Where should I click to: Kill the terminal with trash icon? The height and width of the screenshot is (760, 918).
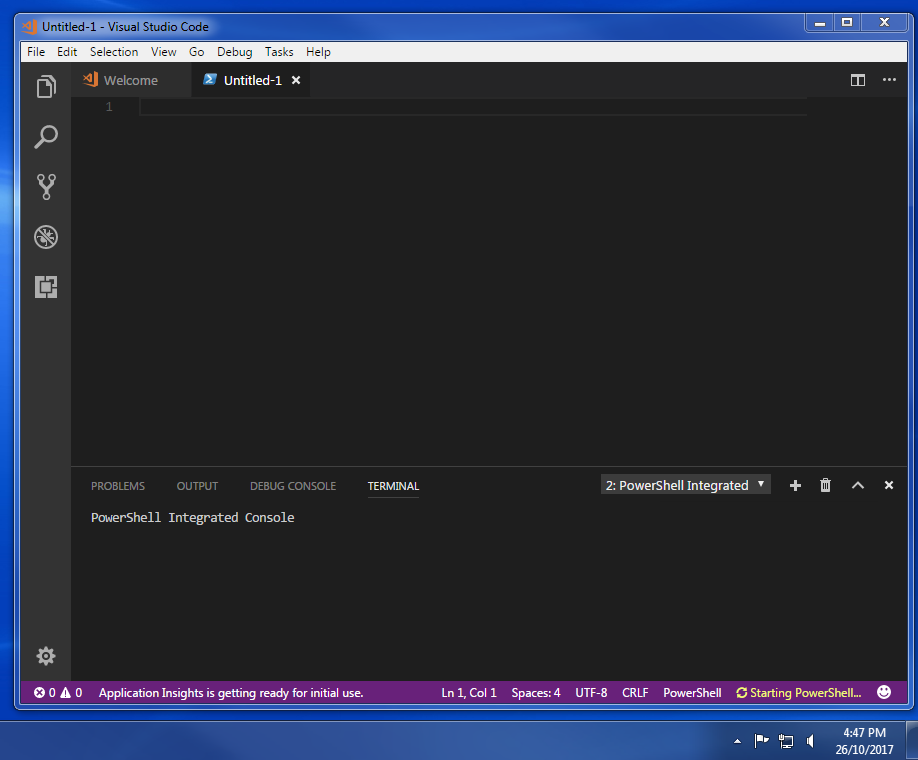click(x=825, y=485)
